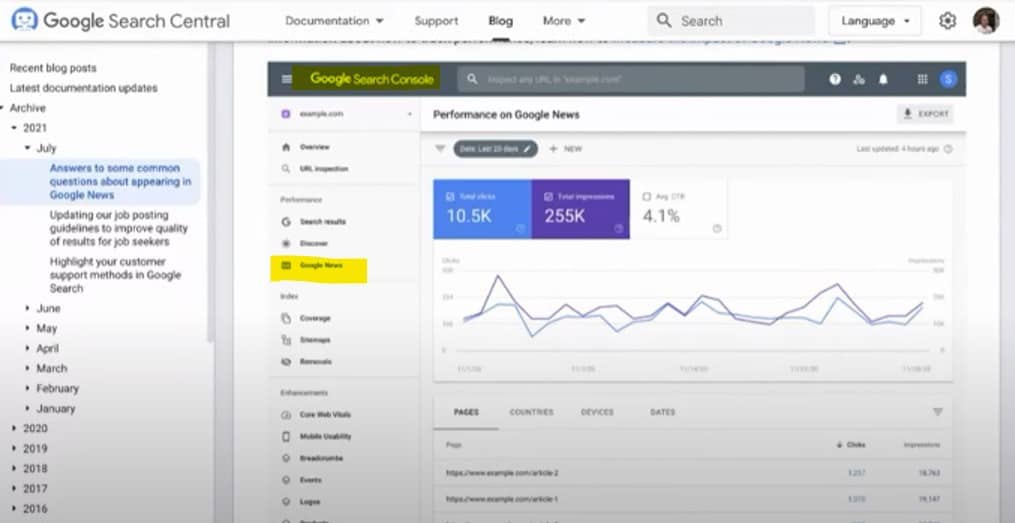
Task: Click the filter icon beside date chip
Action: (x=440, y=148)
